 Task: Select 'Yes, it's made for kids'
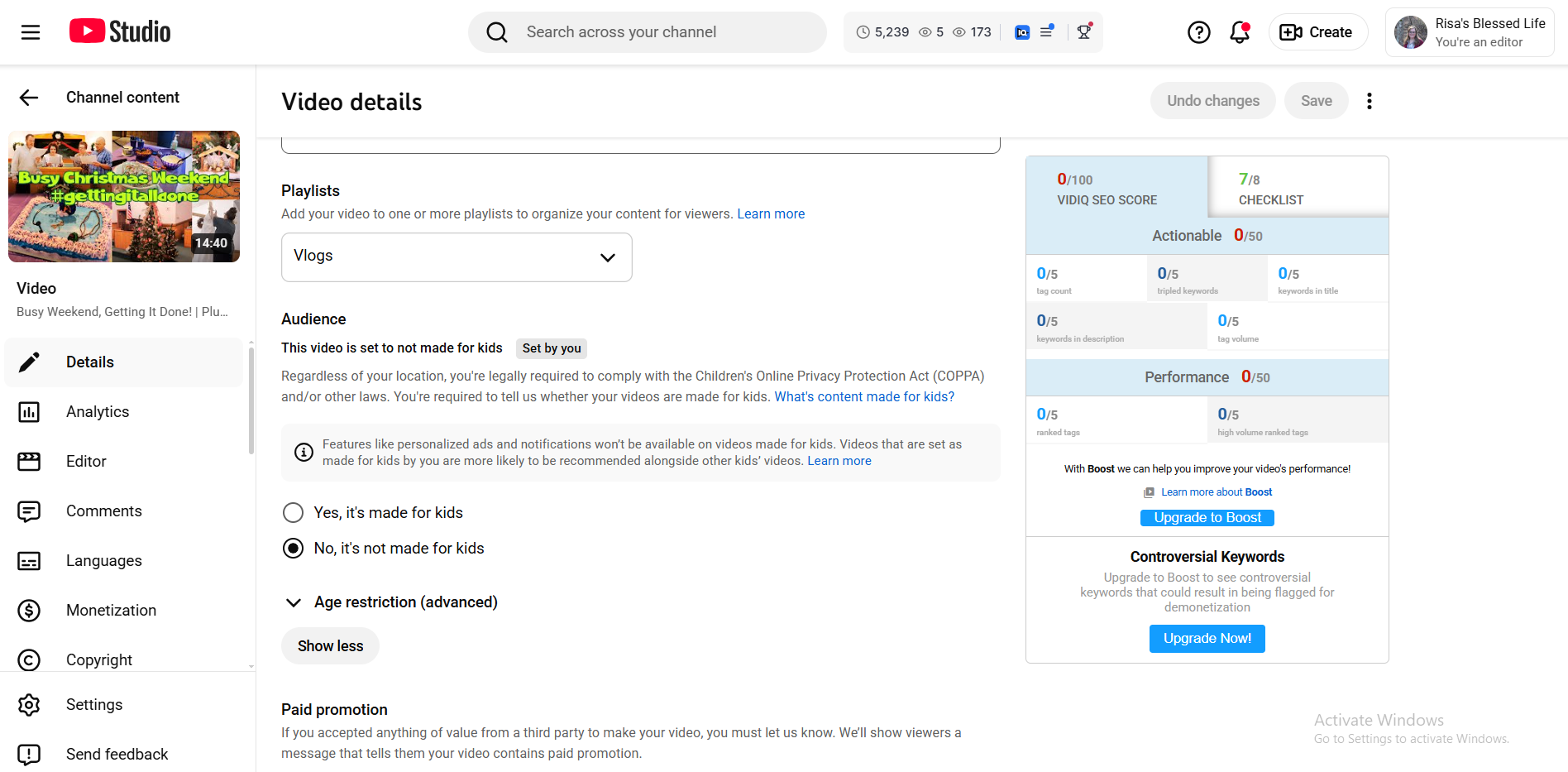pos(294,513)
